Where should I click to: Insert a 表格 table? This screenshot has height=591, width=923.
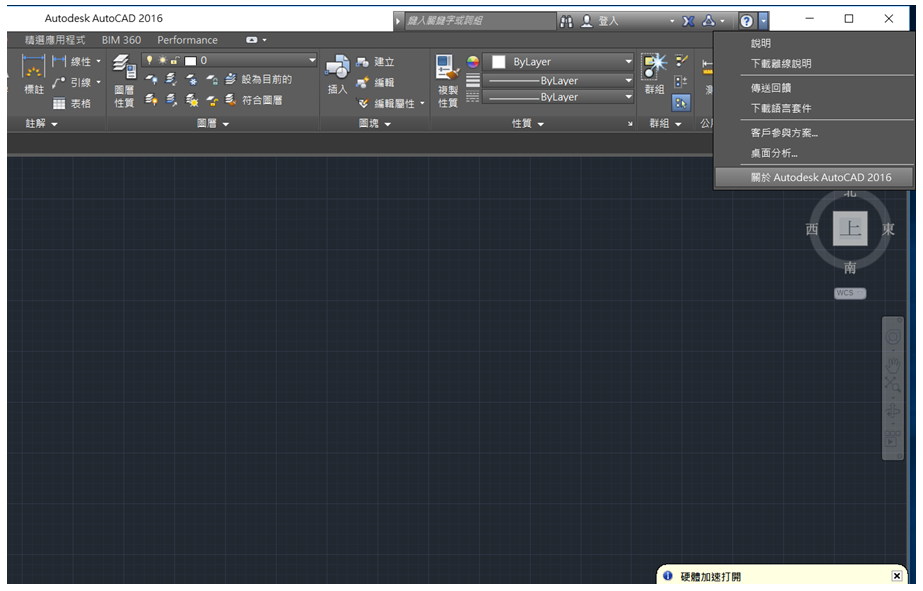coord(72,104)
